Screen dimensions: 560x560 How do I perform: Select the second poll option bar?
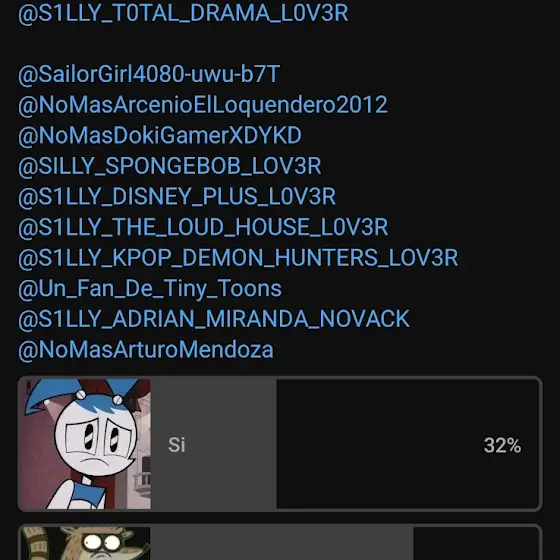(x=280, y=542)
